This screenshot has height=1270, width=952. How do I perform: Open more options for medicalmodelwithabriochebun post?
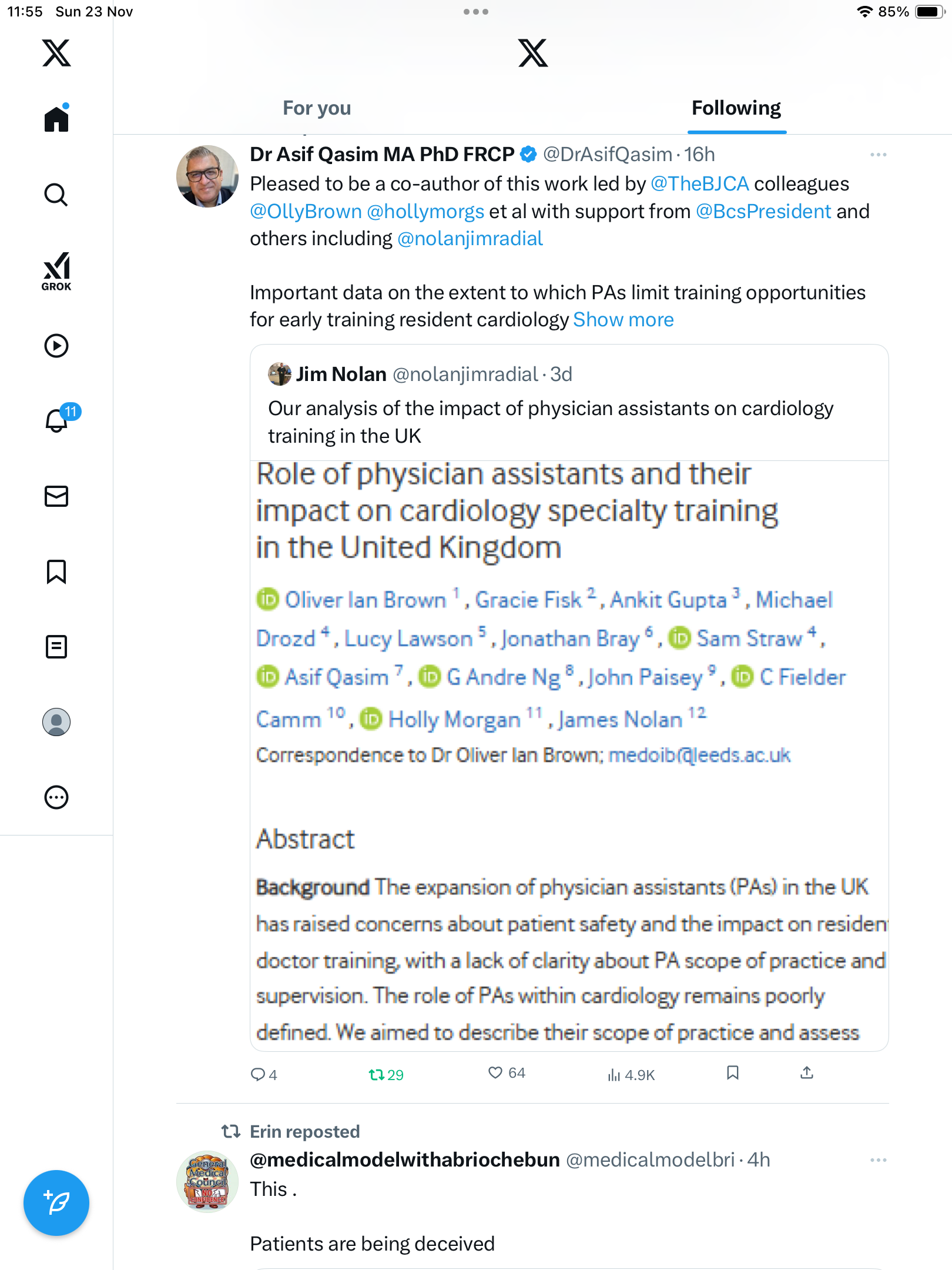(x=878, y=1160)
